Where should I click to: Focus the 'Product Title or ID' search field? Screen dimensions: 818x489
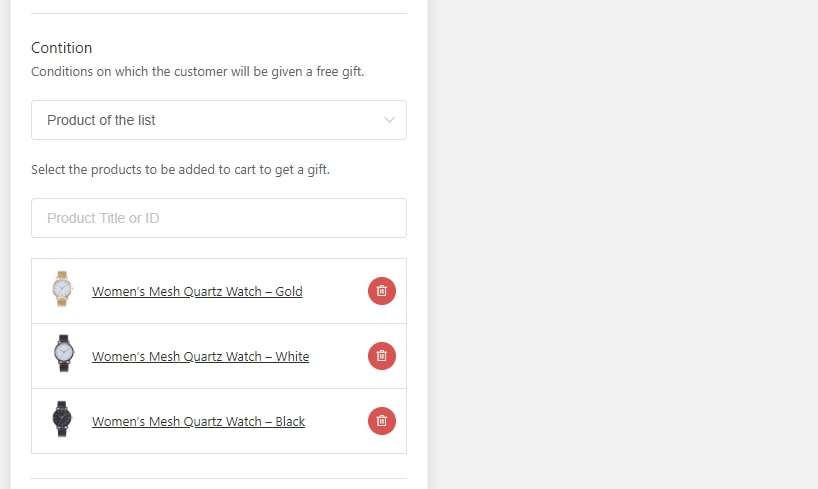click(218, 218)
